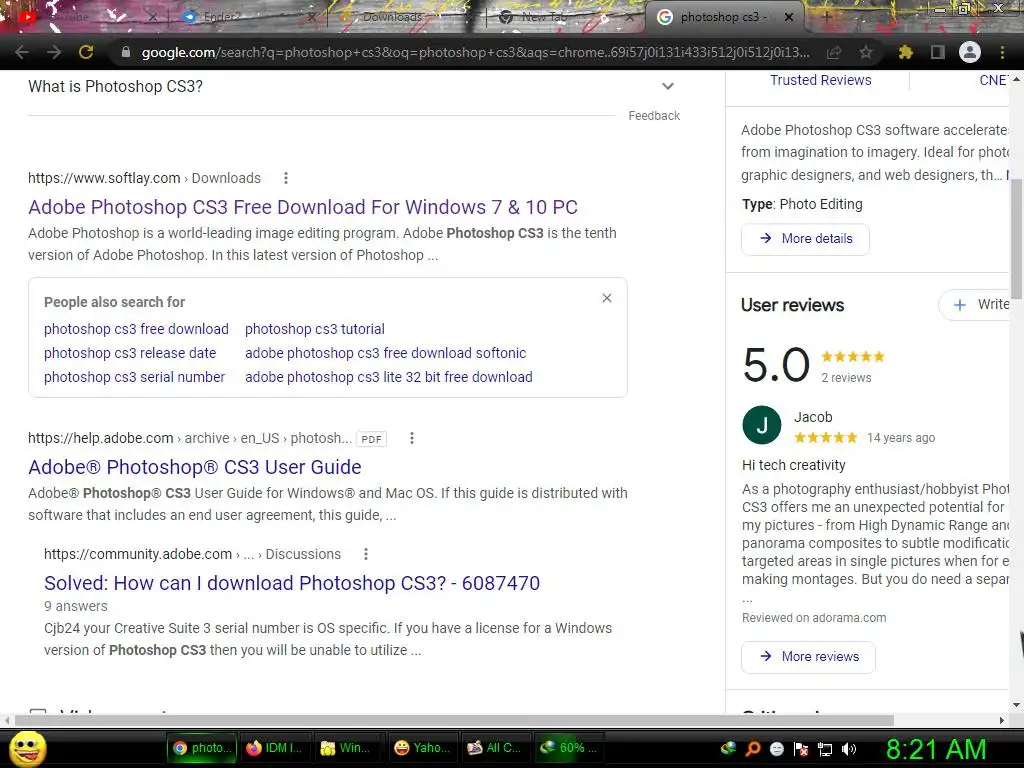
Task: Click Jacob's reviewer avatar
Action: click(761, 425)
